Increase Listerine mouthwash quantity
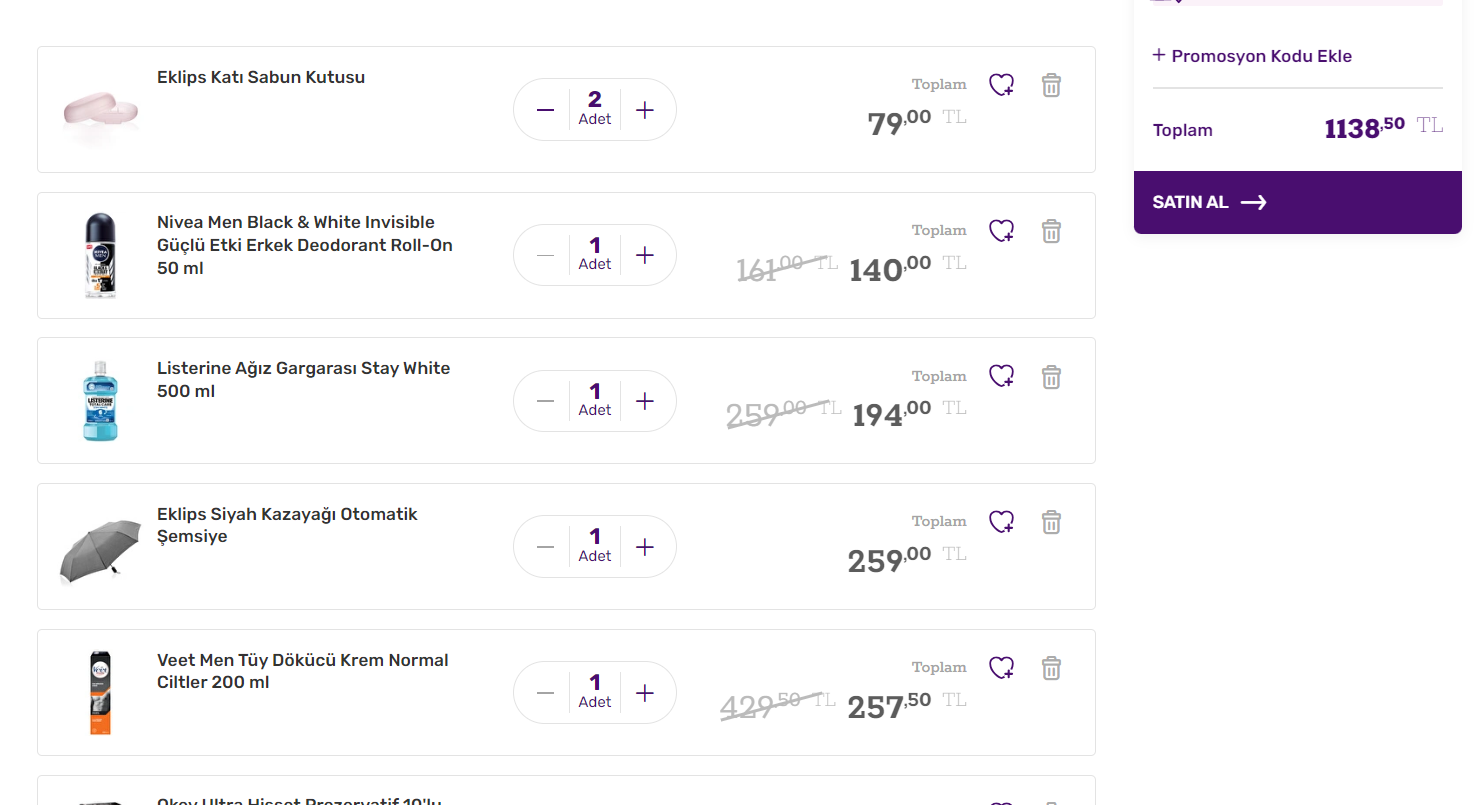1476x805 pixels. [x=645, y=401]
